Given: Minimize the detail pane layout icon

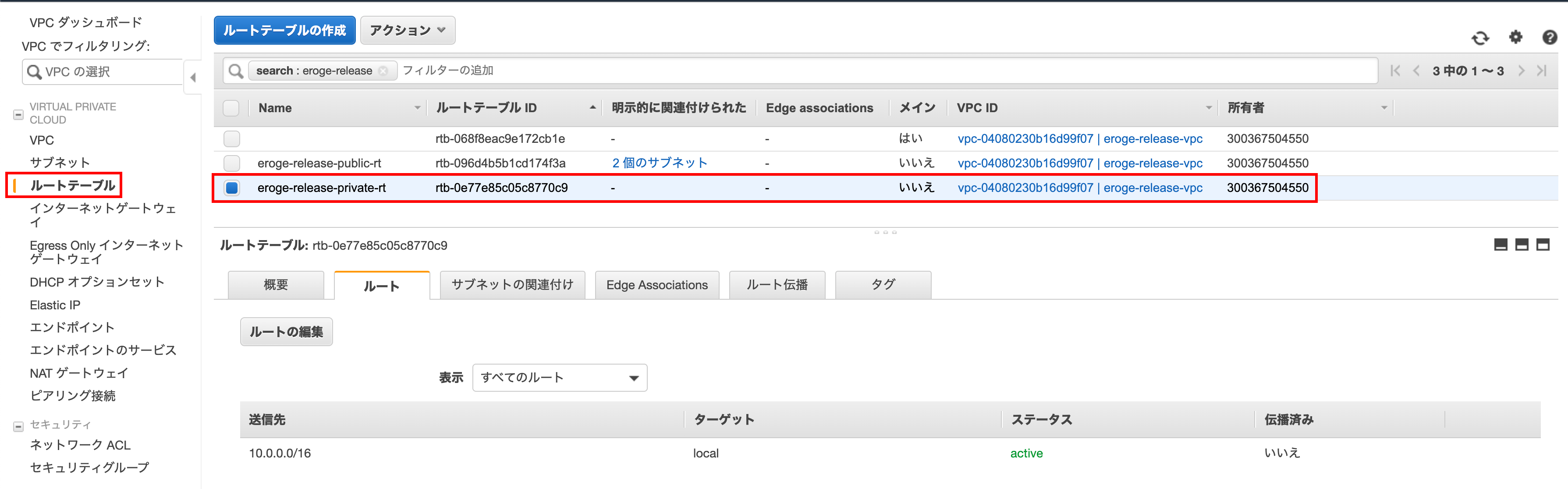Looking at the screenshot, I should (1501, 245).
